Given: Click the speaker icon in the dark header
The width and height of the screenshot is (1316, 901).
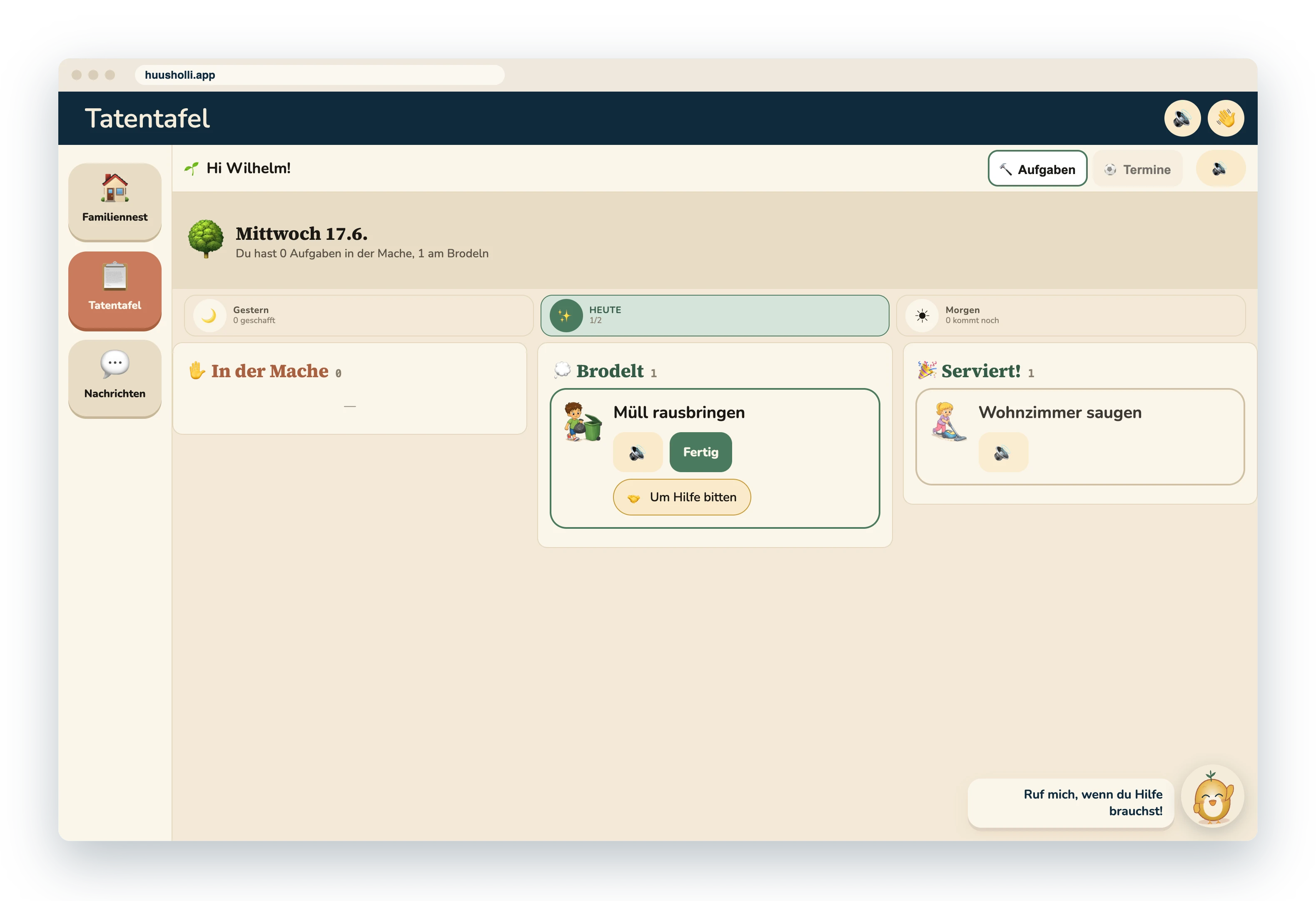Looking at the screenshot, I should (x=1182, y=118).
